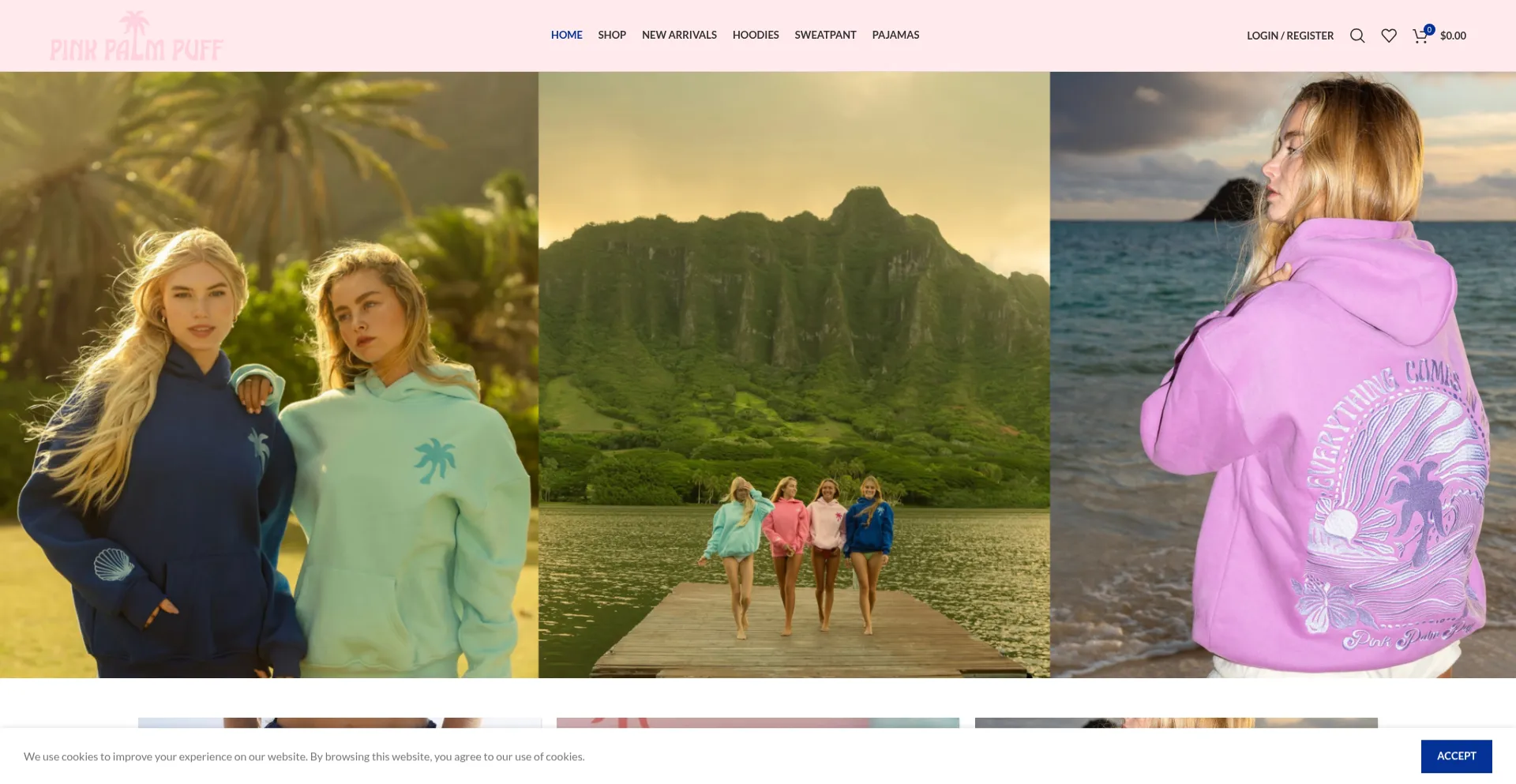This screenshot has height=784, width=1516.
Task: Open the search magnifier icon
Action: coord(1357,36)
